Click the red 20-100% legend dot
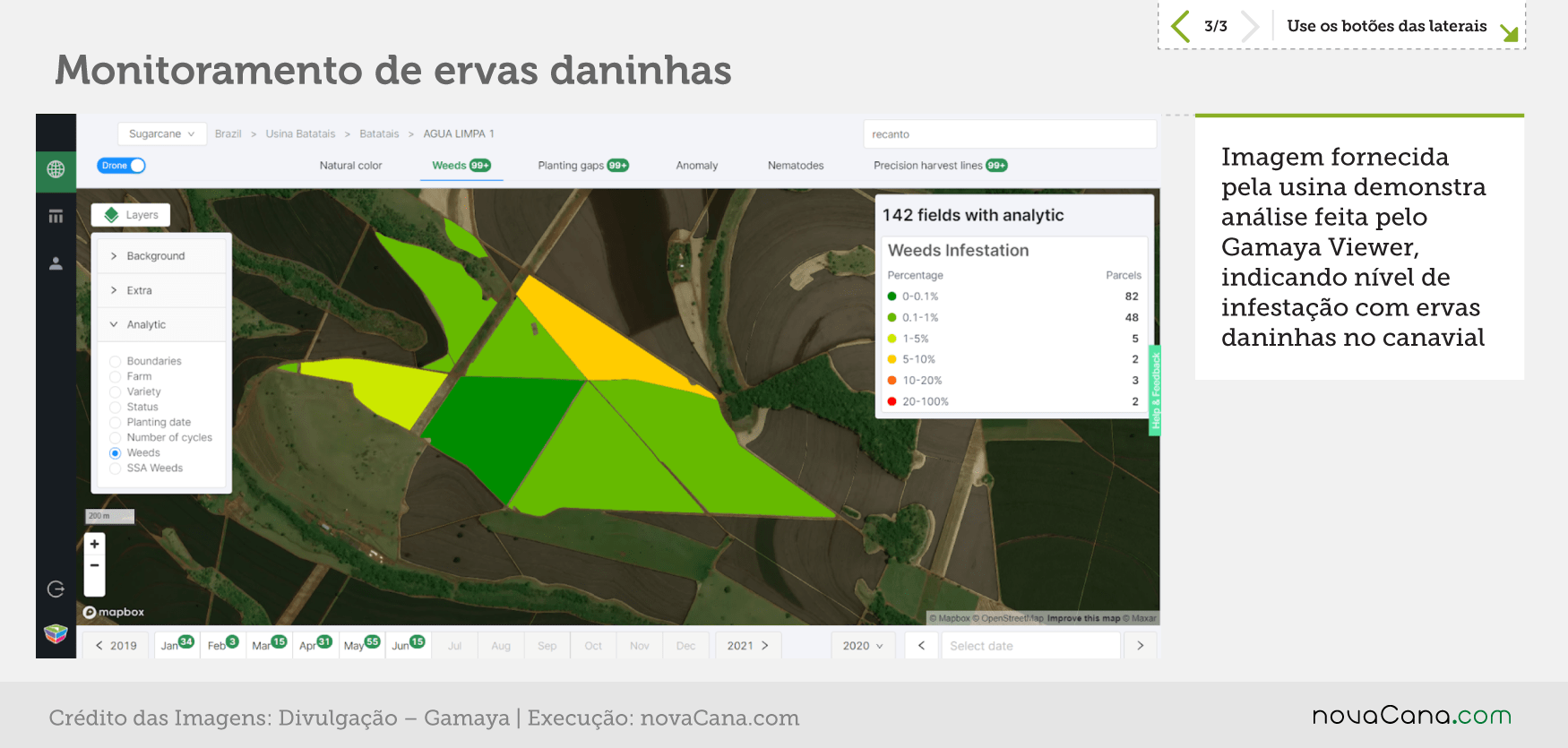Viewport: 1568px width, 748px height. (892, 401)
